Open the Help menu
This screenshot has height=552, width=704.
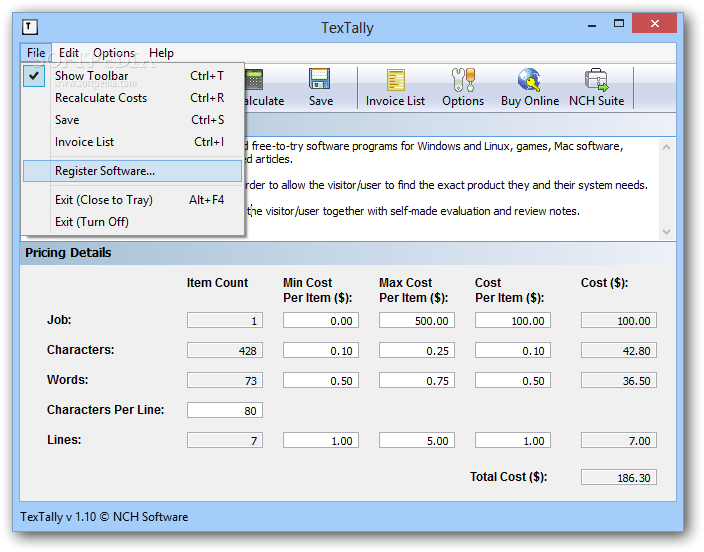[161, 53]
